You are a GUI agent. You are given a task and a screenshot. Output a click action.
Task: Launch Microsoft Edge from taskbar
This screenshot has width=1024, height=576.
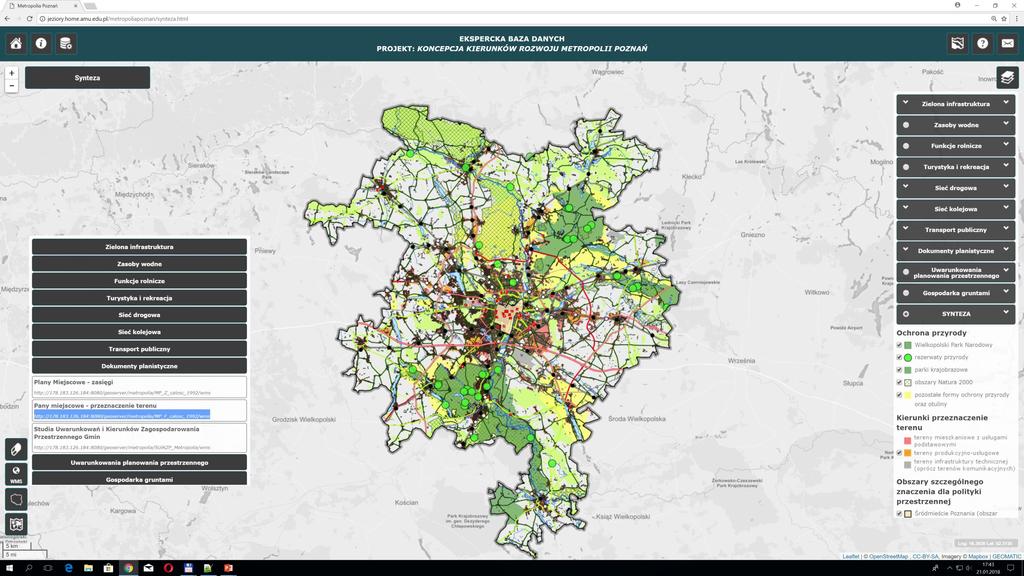pos(69,568)
